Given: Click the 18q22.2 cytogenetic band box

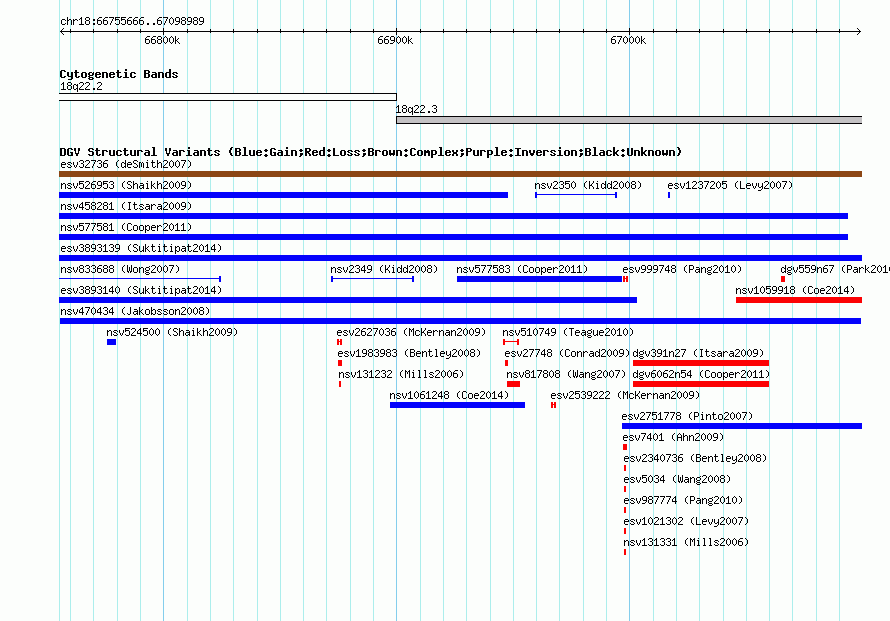Looking at the screenshot, I should pyautogui.click(x=228, y=97).
